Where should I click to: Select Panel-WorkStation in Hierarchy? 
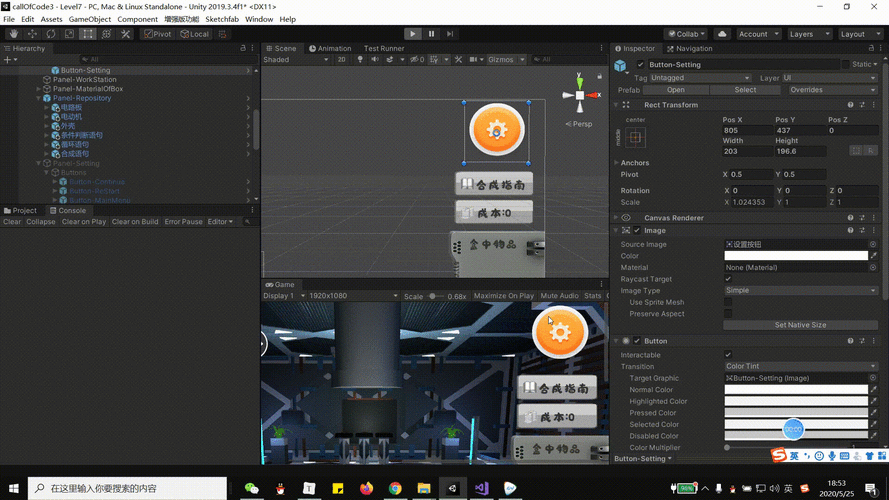(84, 79)
